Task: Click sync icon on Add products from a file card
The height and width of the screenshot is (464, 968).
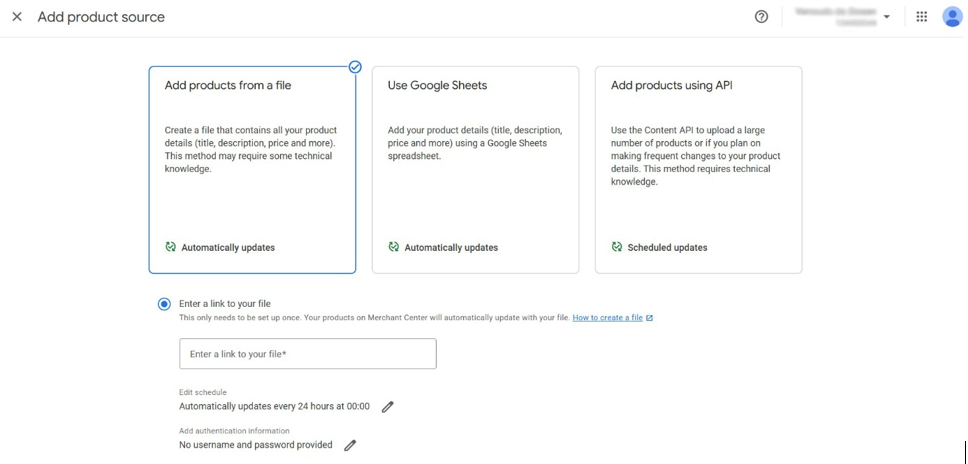Action: 170,247
